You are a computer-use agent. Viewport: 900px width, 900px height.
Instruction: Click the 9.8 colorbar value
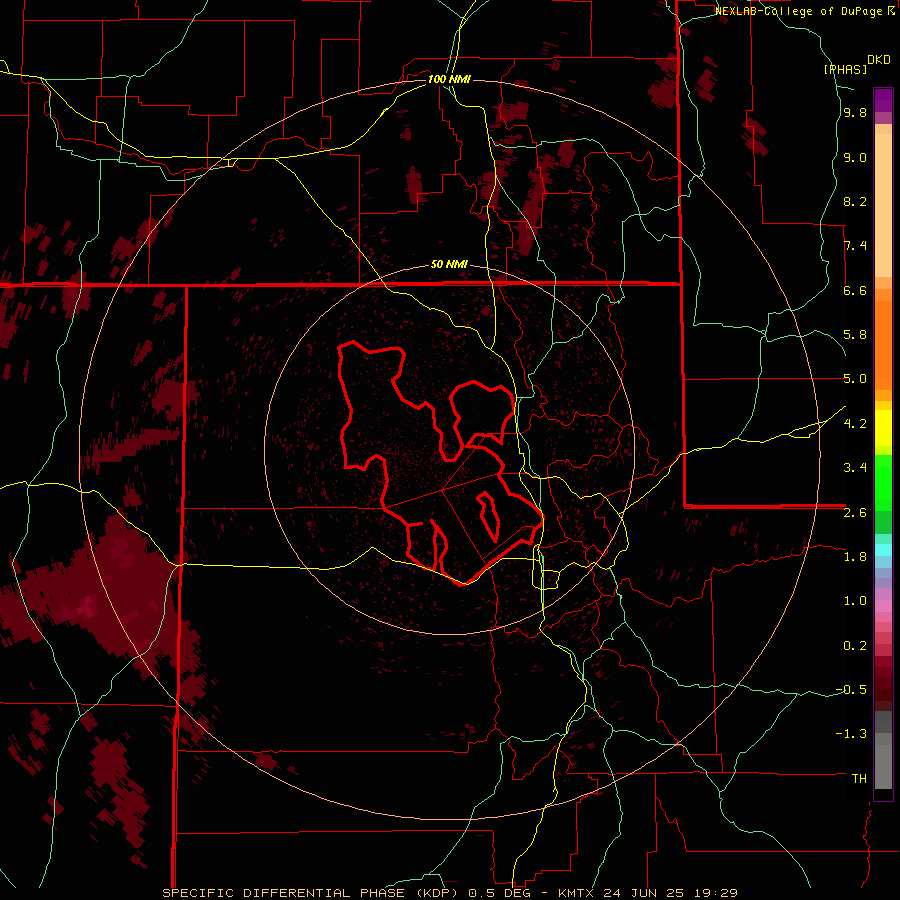coord(855,113)
